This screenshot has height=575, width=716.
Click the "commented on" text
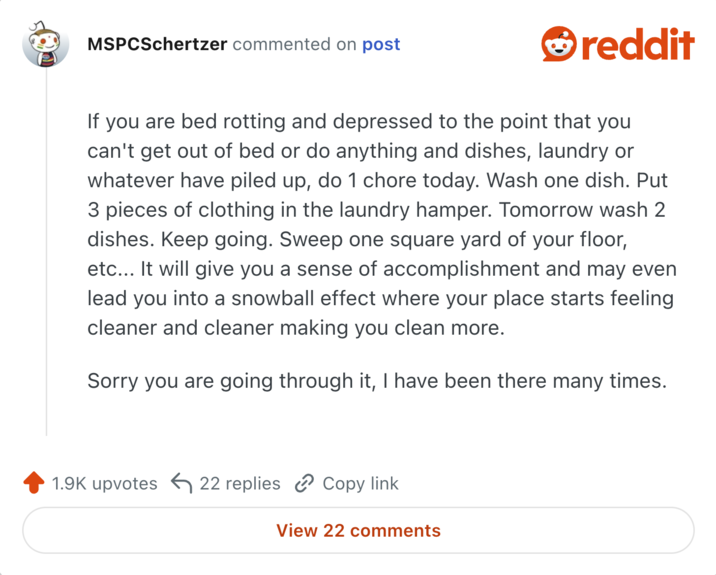pos(295,44)
